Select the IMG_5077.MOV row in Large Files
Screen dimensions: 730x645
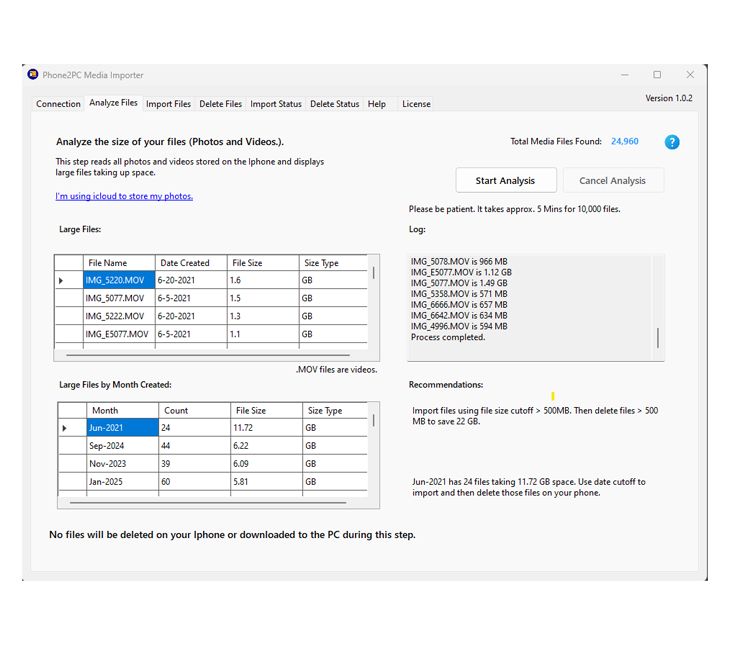tap(211, 298)
